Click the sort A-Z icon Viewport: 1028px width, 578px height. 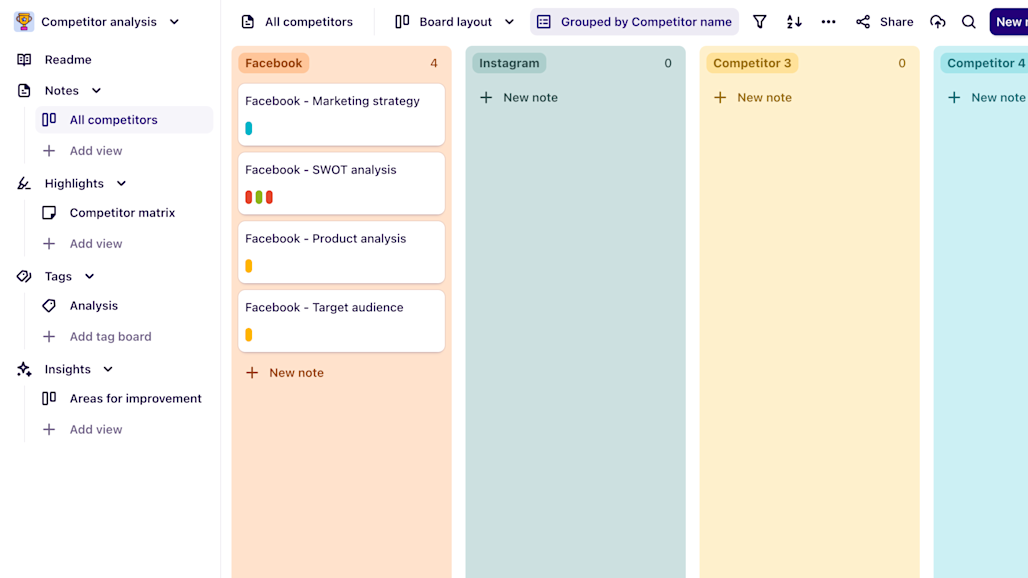click(794, 22)
